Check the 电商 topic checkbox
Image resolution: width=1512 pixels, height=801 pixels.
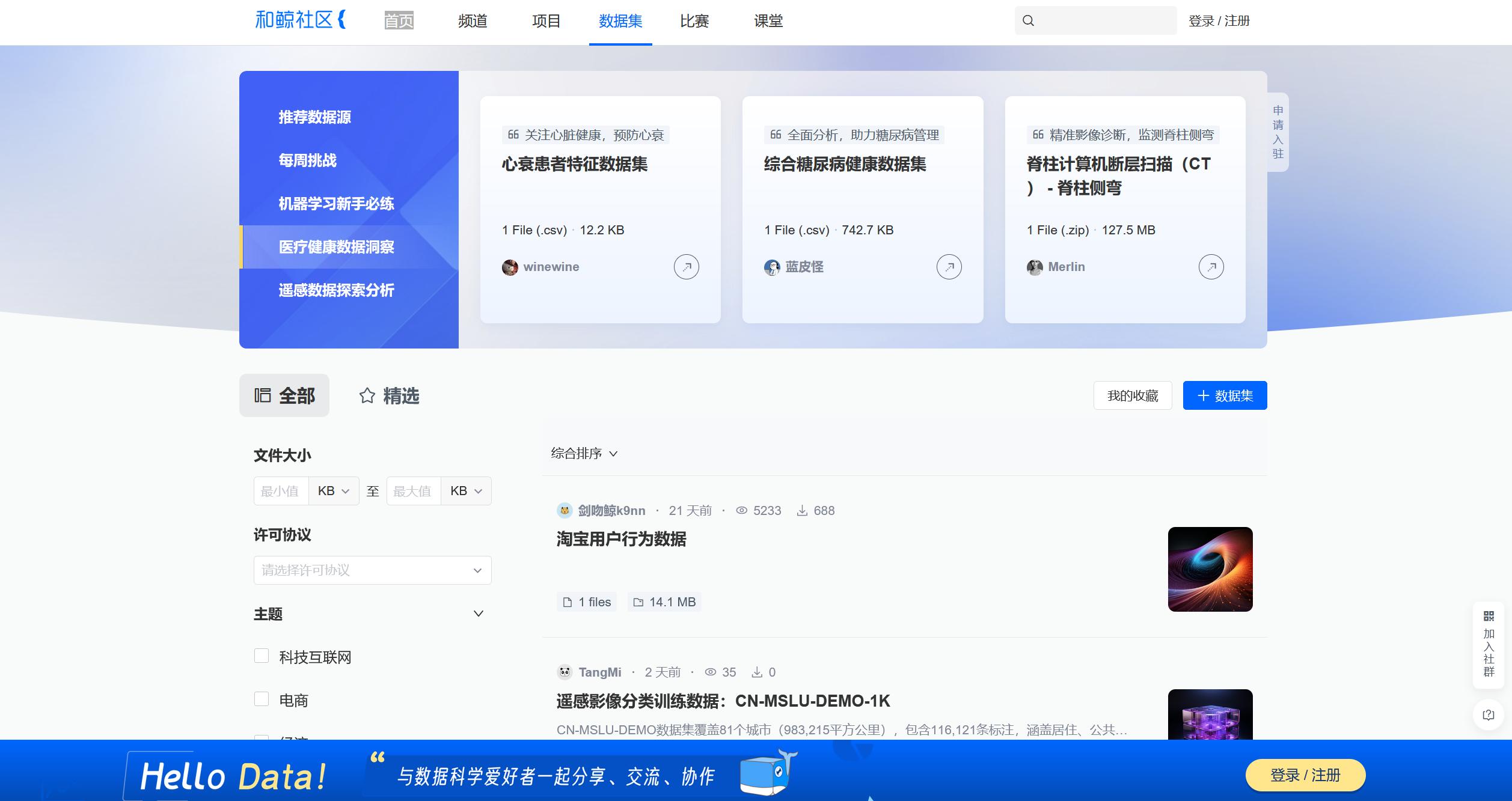click(x=262, y=699)
